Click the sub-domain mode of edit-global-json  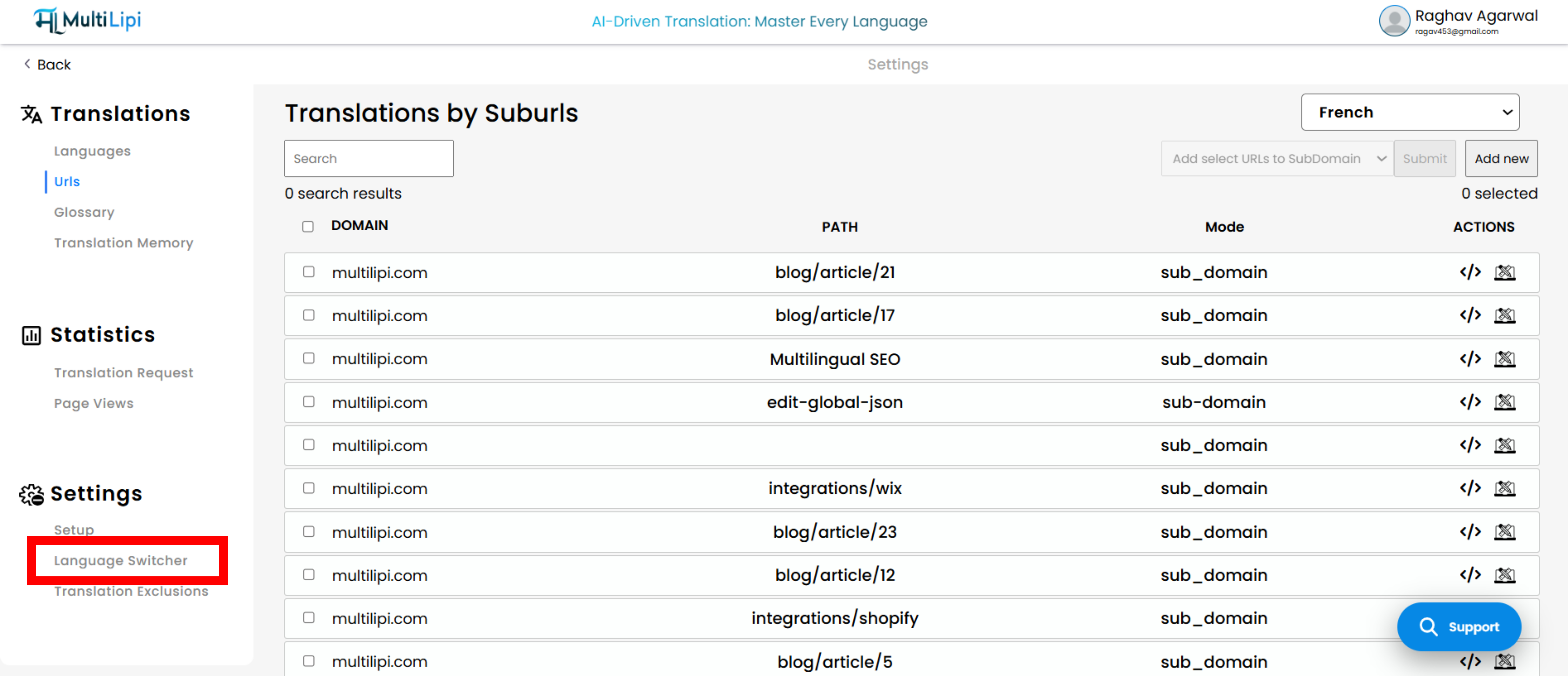click(1214, 402)
